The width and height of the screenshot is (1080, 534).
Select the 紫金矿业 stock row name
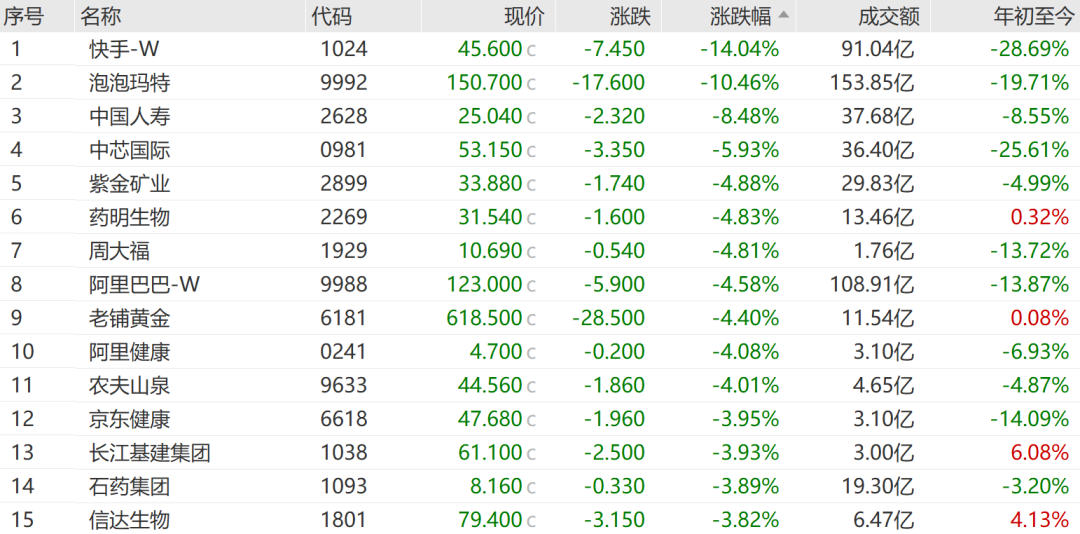point(129,184)
